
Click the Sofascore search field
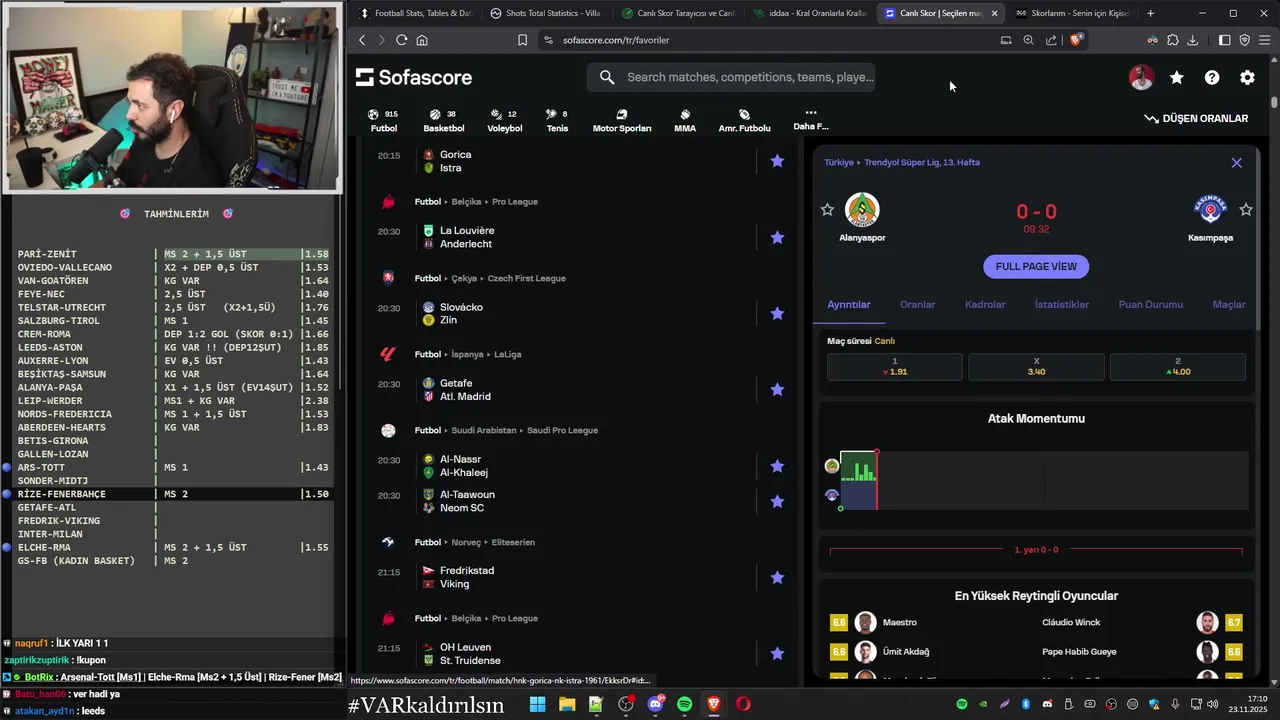[731, 77]
